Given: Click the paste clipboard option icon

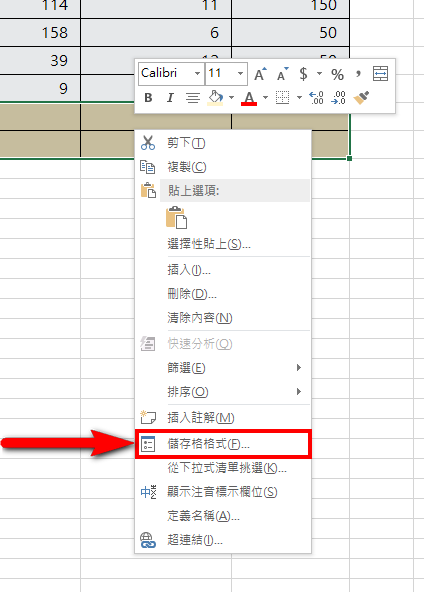Looking at the screenshot, I should click(x=176, y=217).
